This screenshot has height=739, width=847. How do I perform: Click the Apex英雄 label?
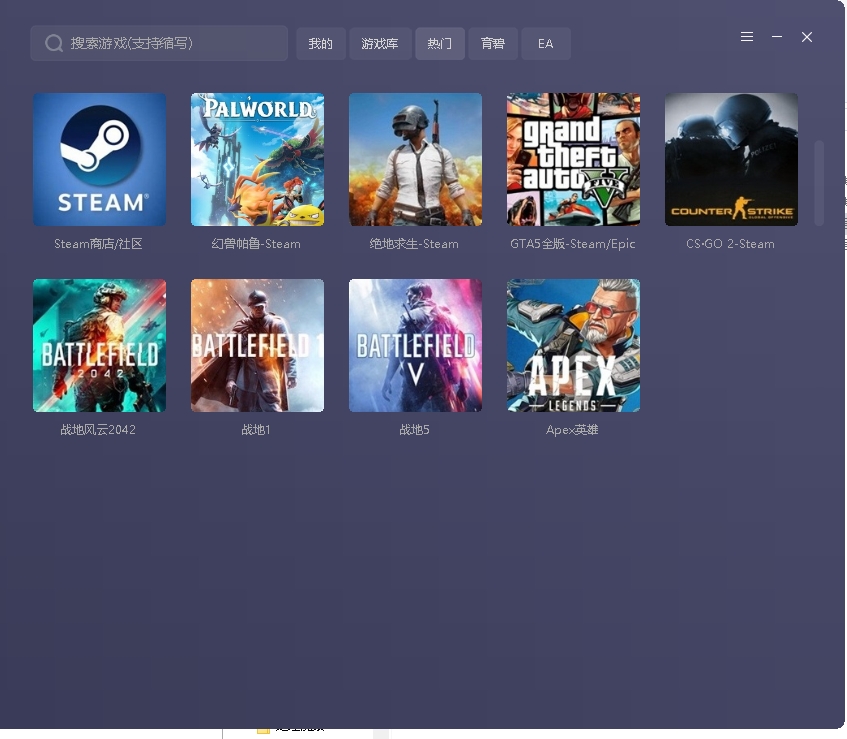pos(572,429)
